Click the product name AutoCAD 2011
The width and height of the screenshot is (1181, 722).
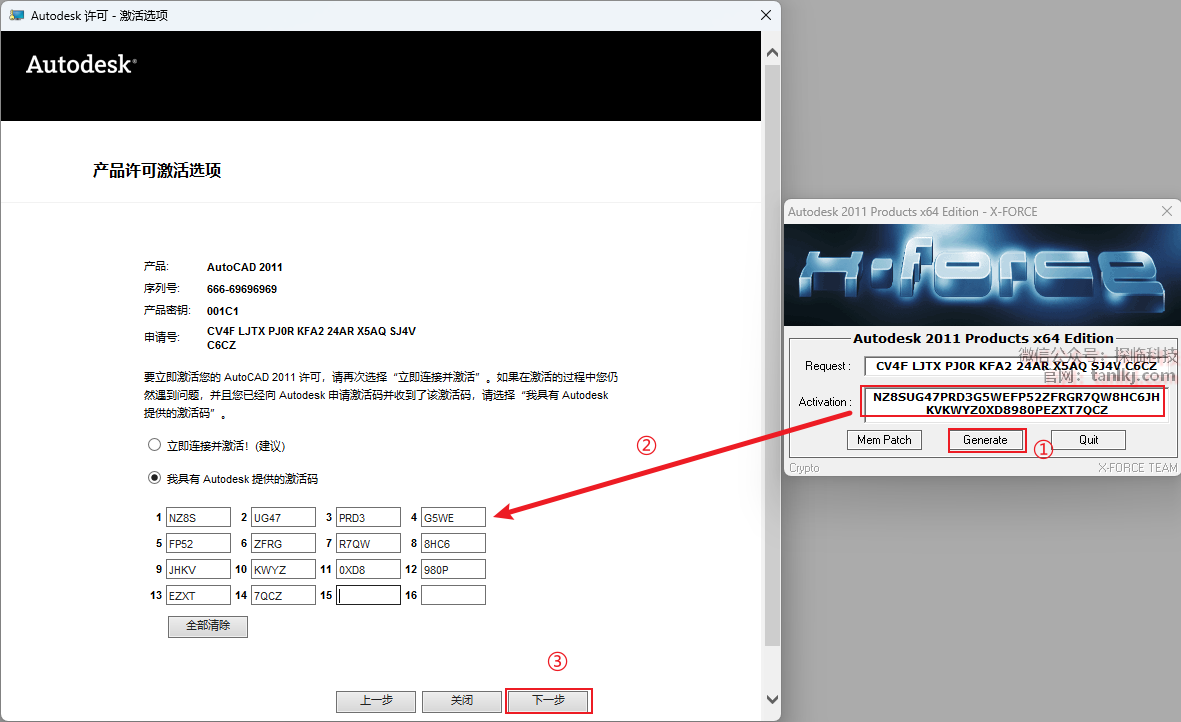tap(245, 267)
